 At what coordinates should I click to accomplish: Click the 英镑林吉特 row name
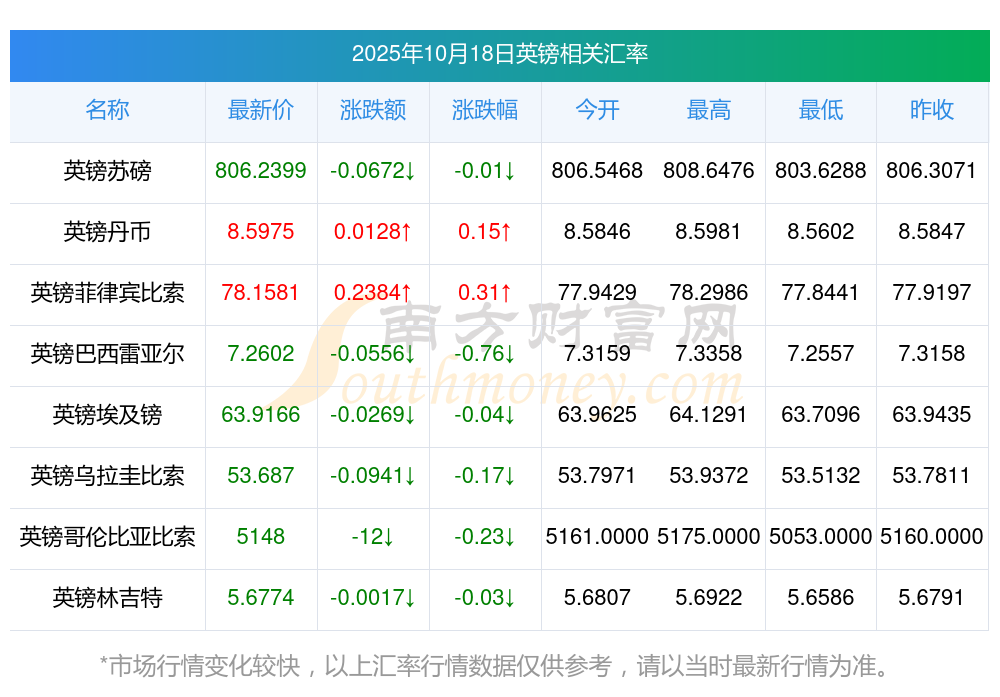tap(107, 598)
